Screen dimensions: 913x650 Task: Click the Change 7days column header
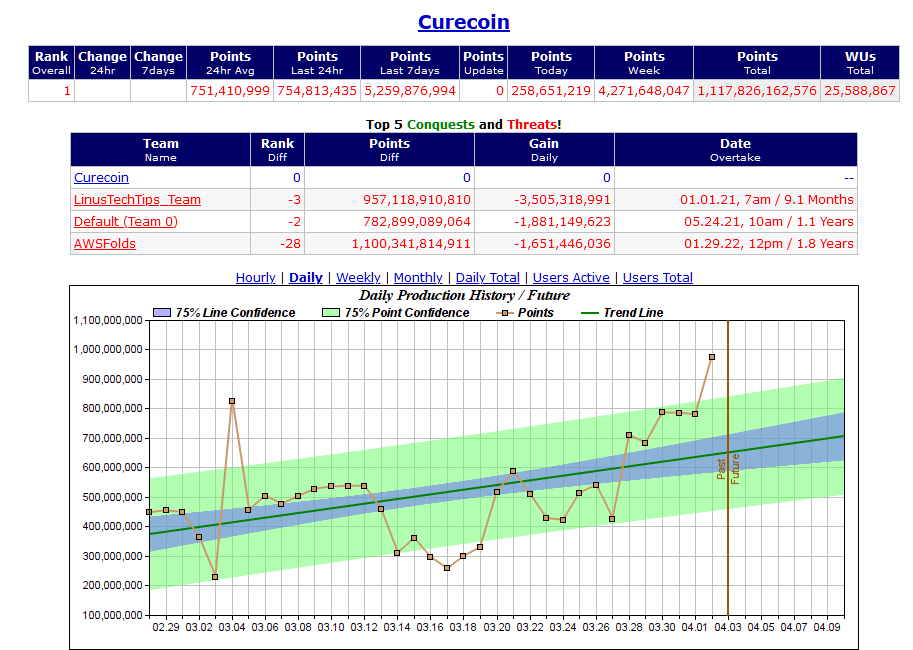158,63
